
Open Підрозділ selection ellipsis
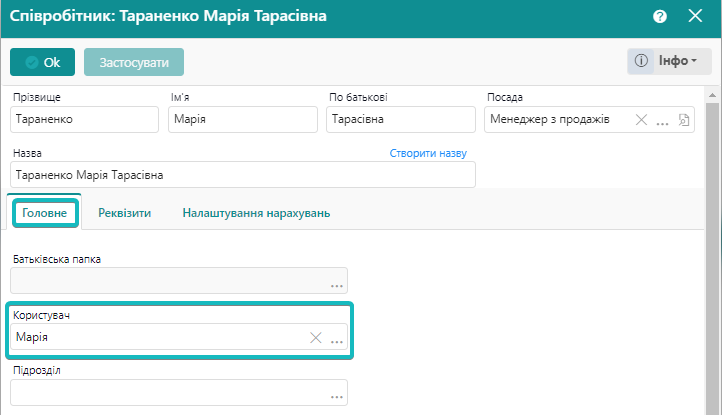337,394
